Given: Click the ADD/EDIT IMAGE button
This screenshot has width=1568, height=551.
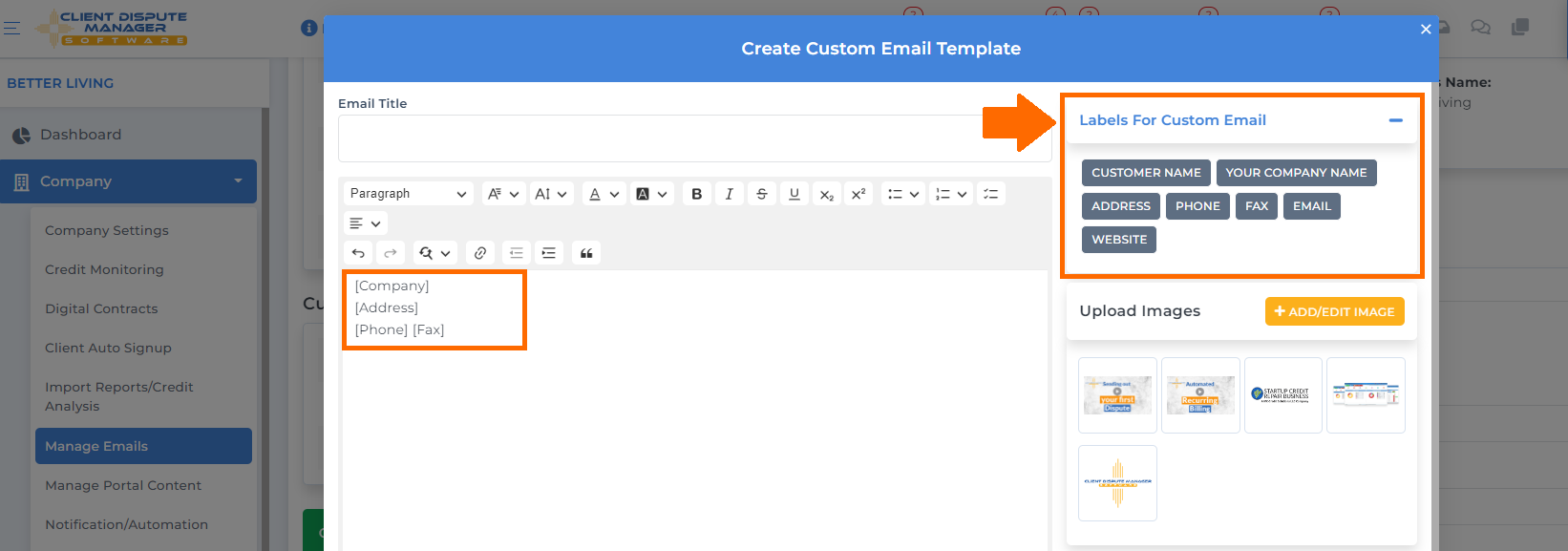Looking at the screenshot, I should (x=1334, y=311).
